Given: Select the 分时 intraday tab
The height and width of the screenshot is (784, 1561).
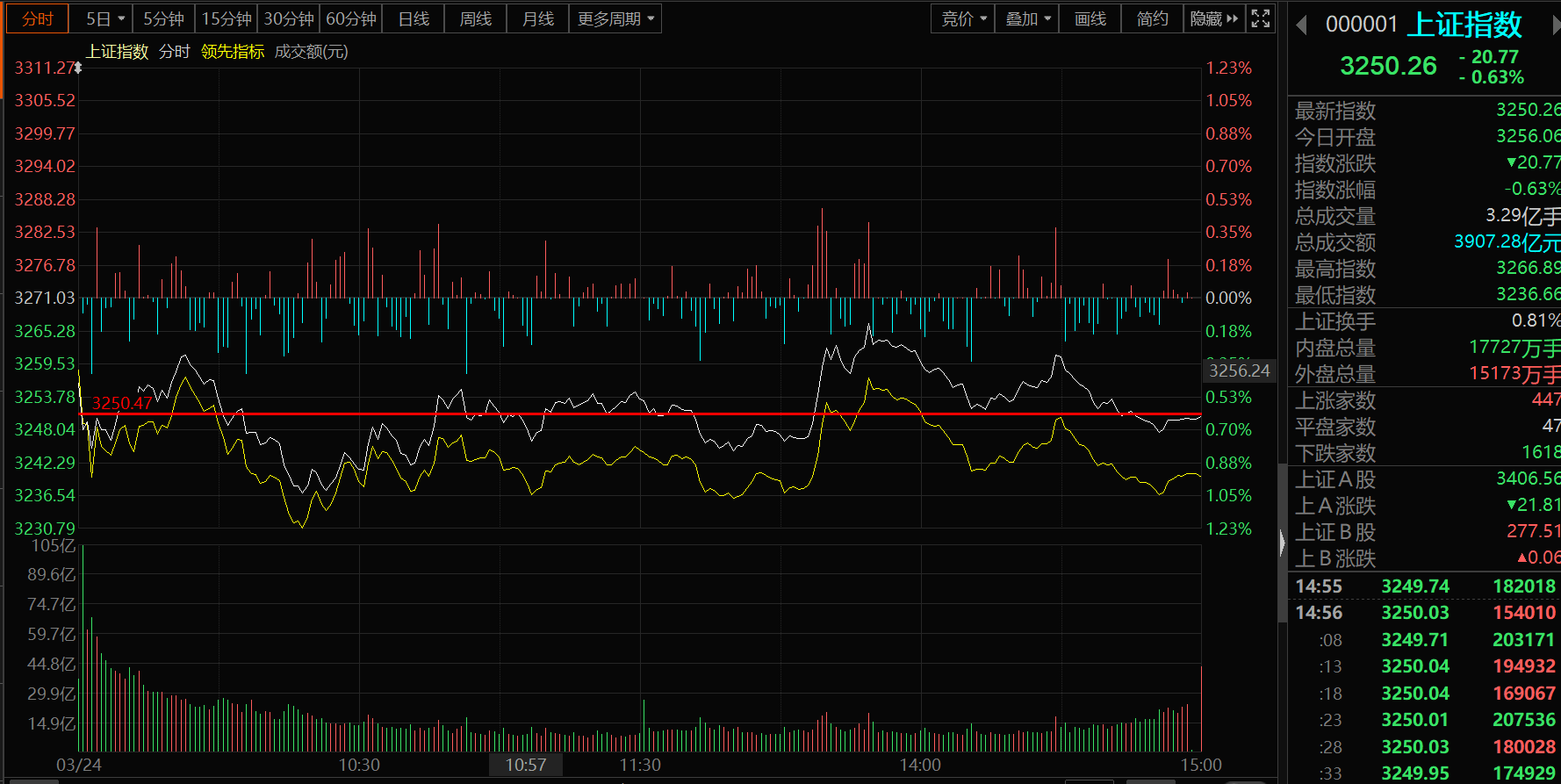Looking at the screenshot, I should point(38,18).
